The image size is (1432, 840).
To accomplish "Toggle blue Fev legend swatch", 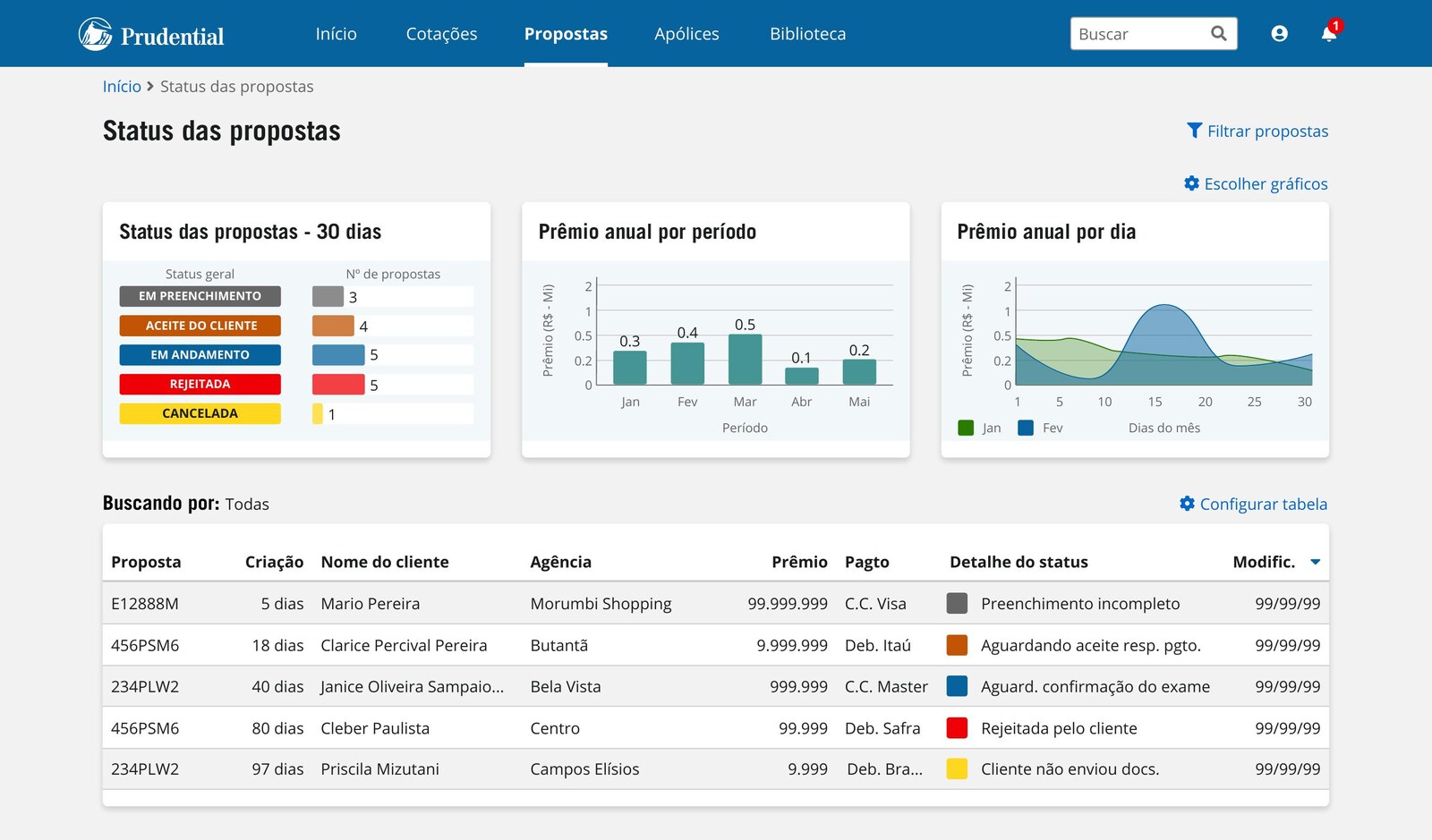I will [1026, 428].
